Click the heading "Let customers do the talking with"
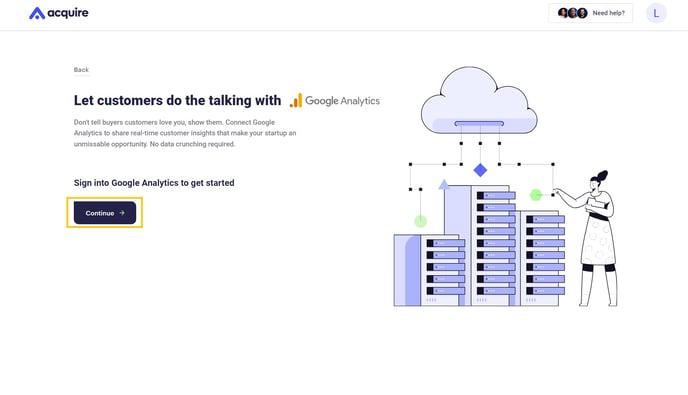This screenshot has width=688, height=395. tap(177, 101)
